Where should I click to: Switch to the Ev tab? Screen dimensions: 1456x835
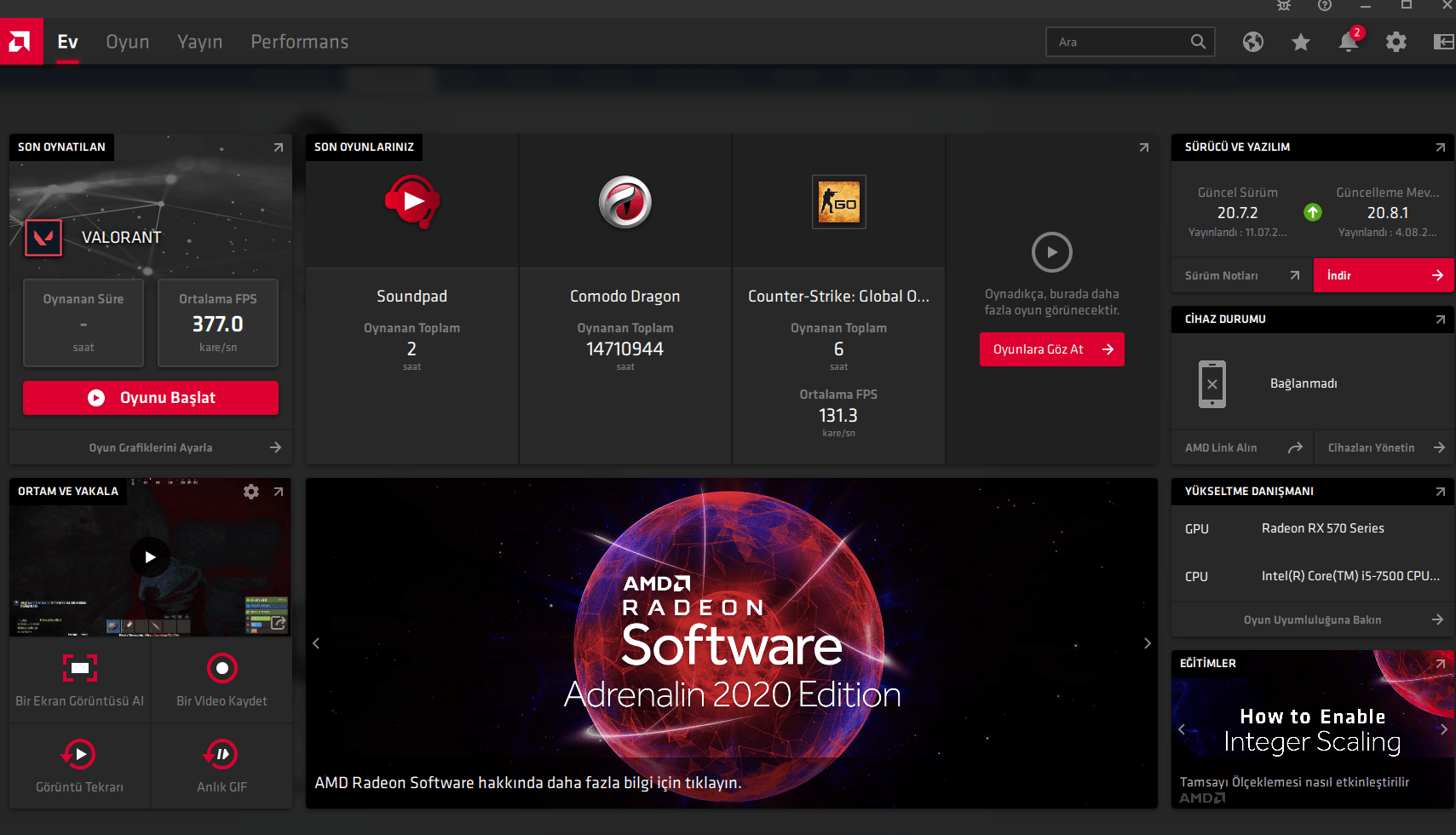[67, 42]
